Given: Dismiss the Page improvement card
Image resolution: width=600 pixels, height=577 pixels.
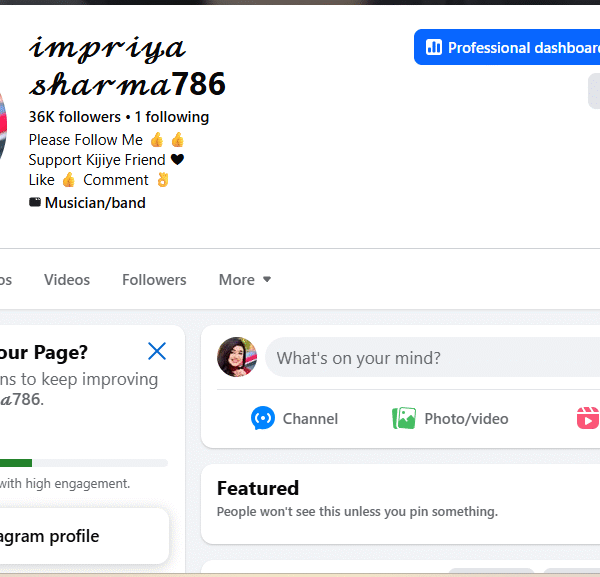Looking at the screenshot, I should [157, 351].
